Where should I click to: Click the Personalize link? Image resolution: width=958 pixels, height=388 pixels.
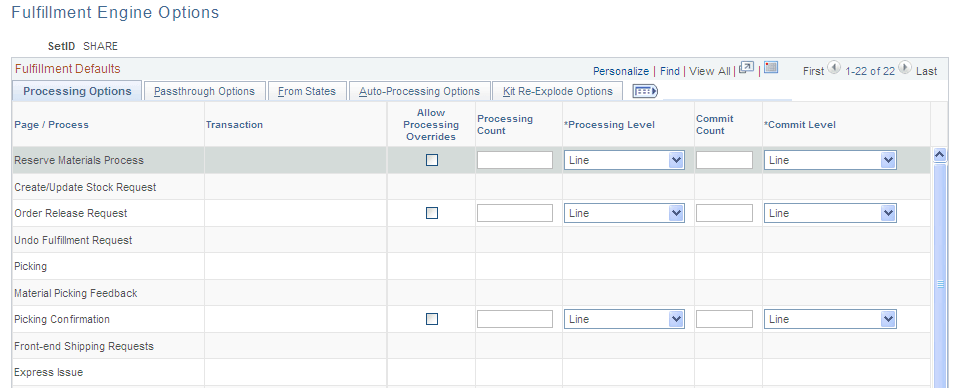[x=621, y=71]
